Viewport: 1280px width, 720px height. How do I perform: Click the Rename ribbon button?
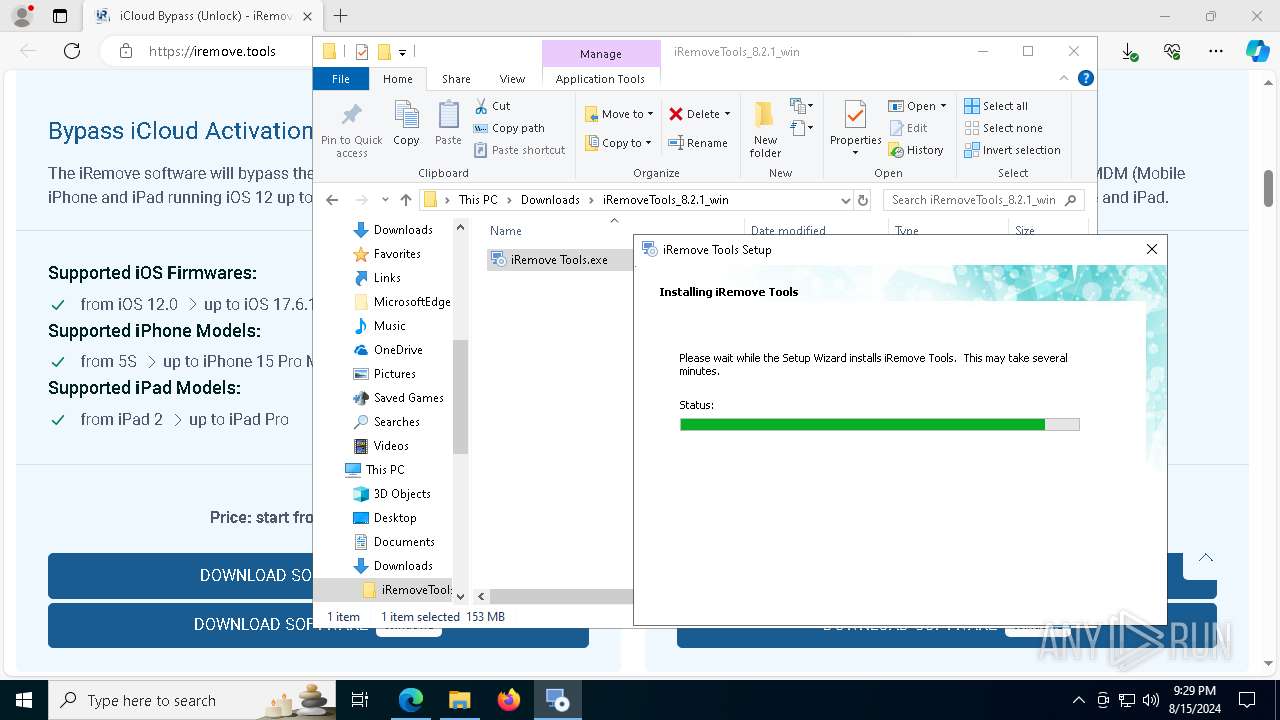[698, 143]
